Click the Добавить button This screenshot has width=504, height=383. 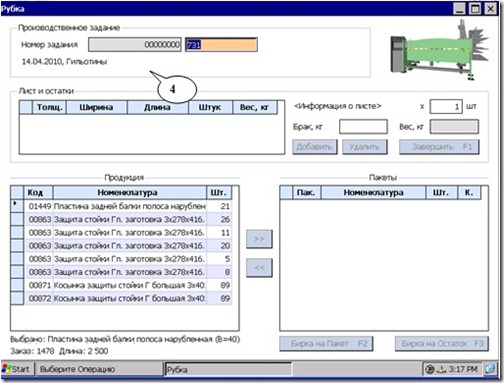click(315, 147)
